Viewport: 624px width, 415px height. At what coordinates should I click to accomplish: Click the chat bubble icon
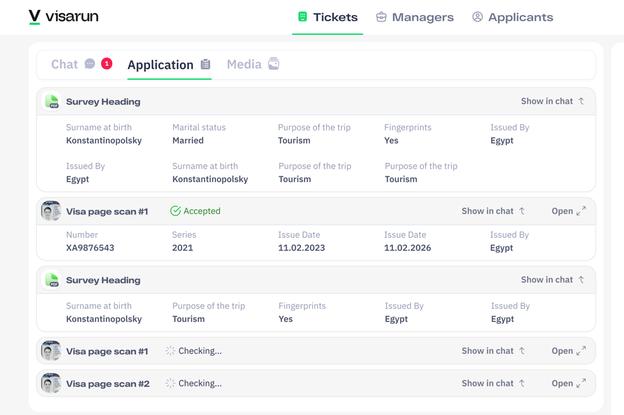click(90, 64)
